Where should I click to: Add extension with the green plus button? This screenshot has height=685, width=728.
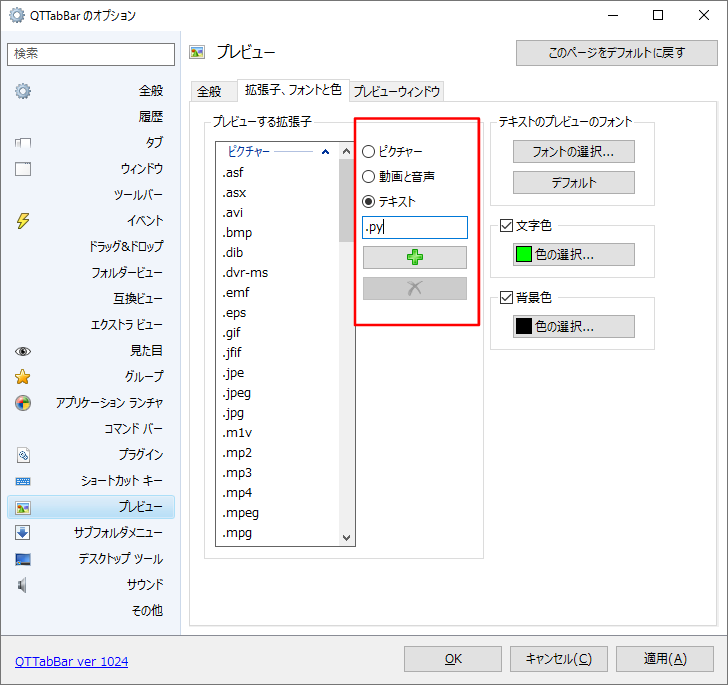[x=415, y=257]
